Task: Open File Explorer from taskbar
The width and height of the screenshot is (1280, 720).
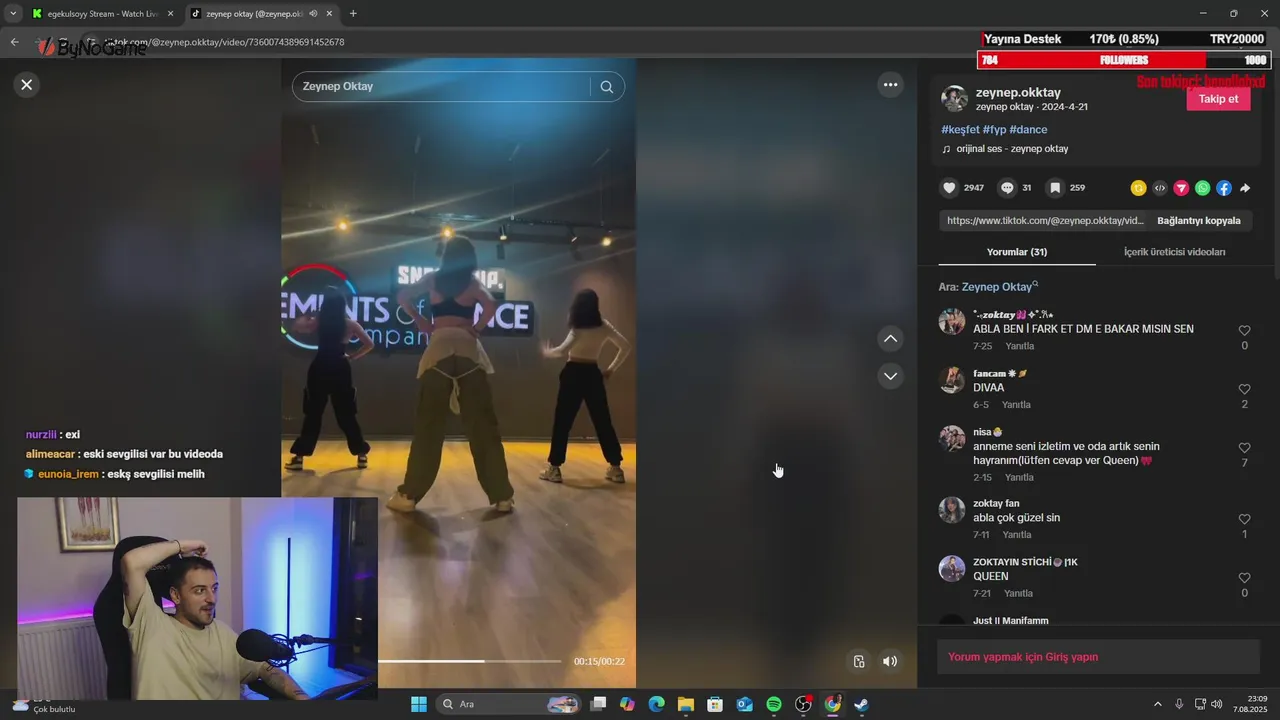Action: pos(686,704)
